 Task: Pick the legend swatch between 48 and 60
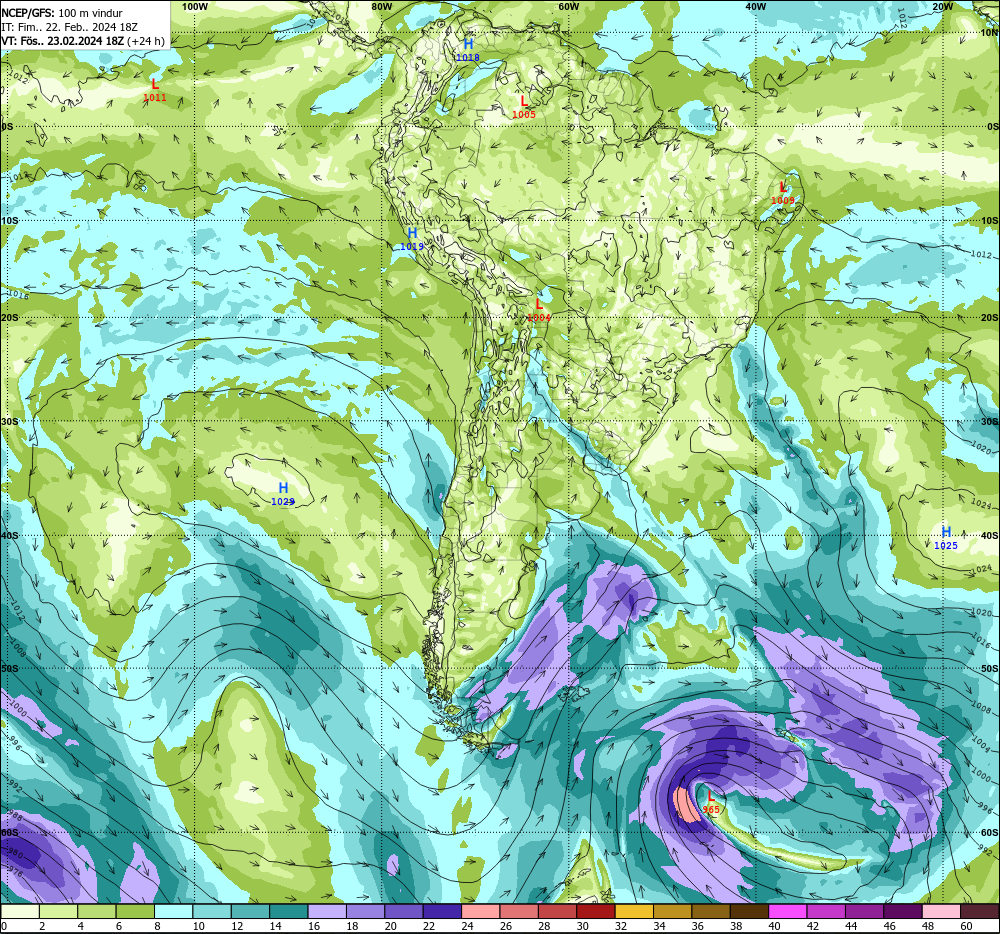click(941, 912)
